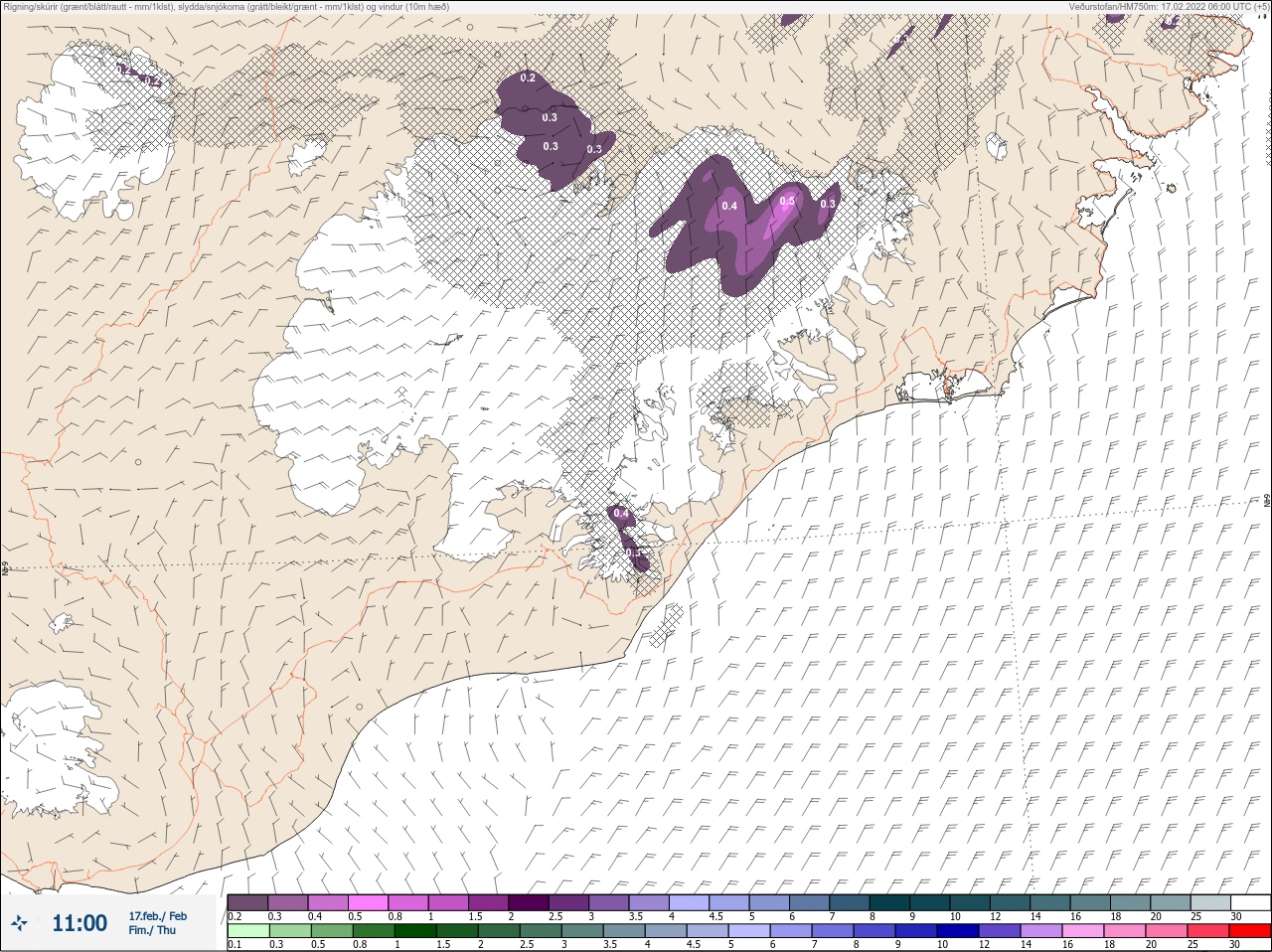Select the bright red bottom-row swatch at 30

[1250, 931]
